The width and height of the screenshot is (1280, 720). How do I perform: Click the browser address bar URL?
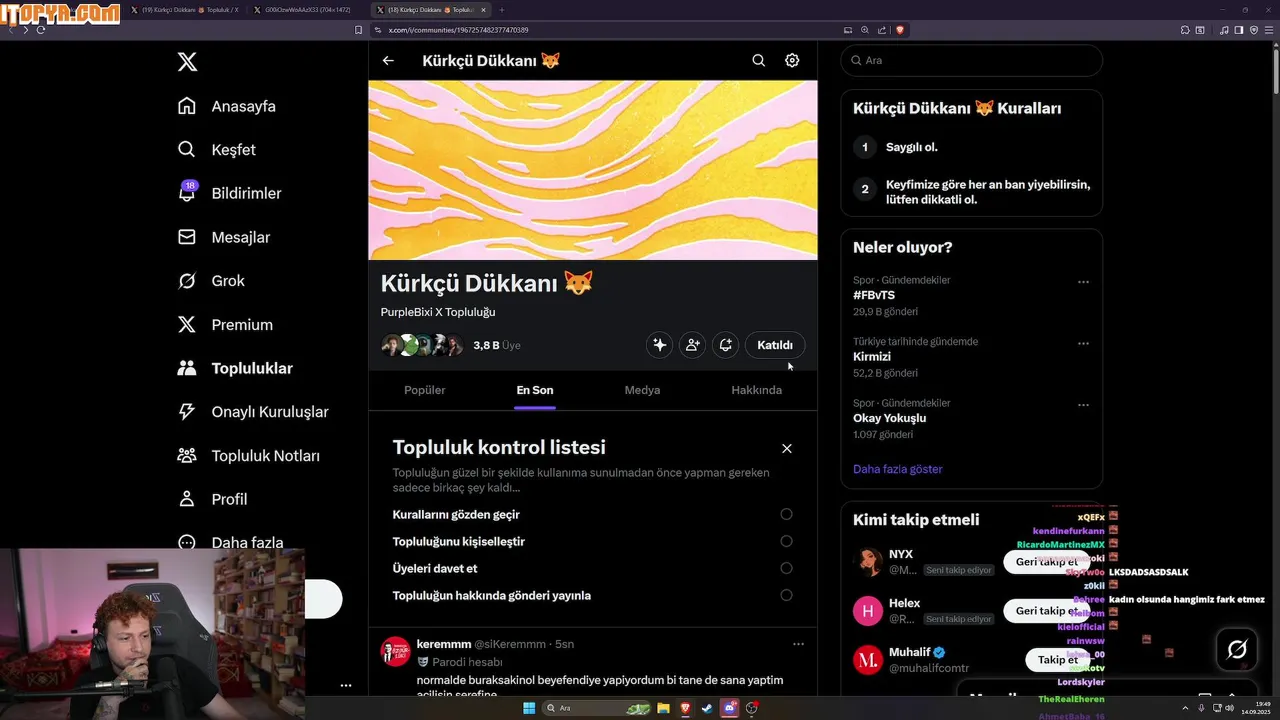pyautogui.click(x=458, y=30)
